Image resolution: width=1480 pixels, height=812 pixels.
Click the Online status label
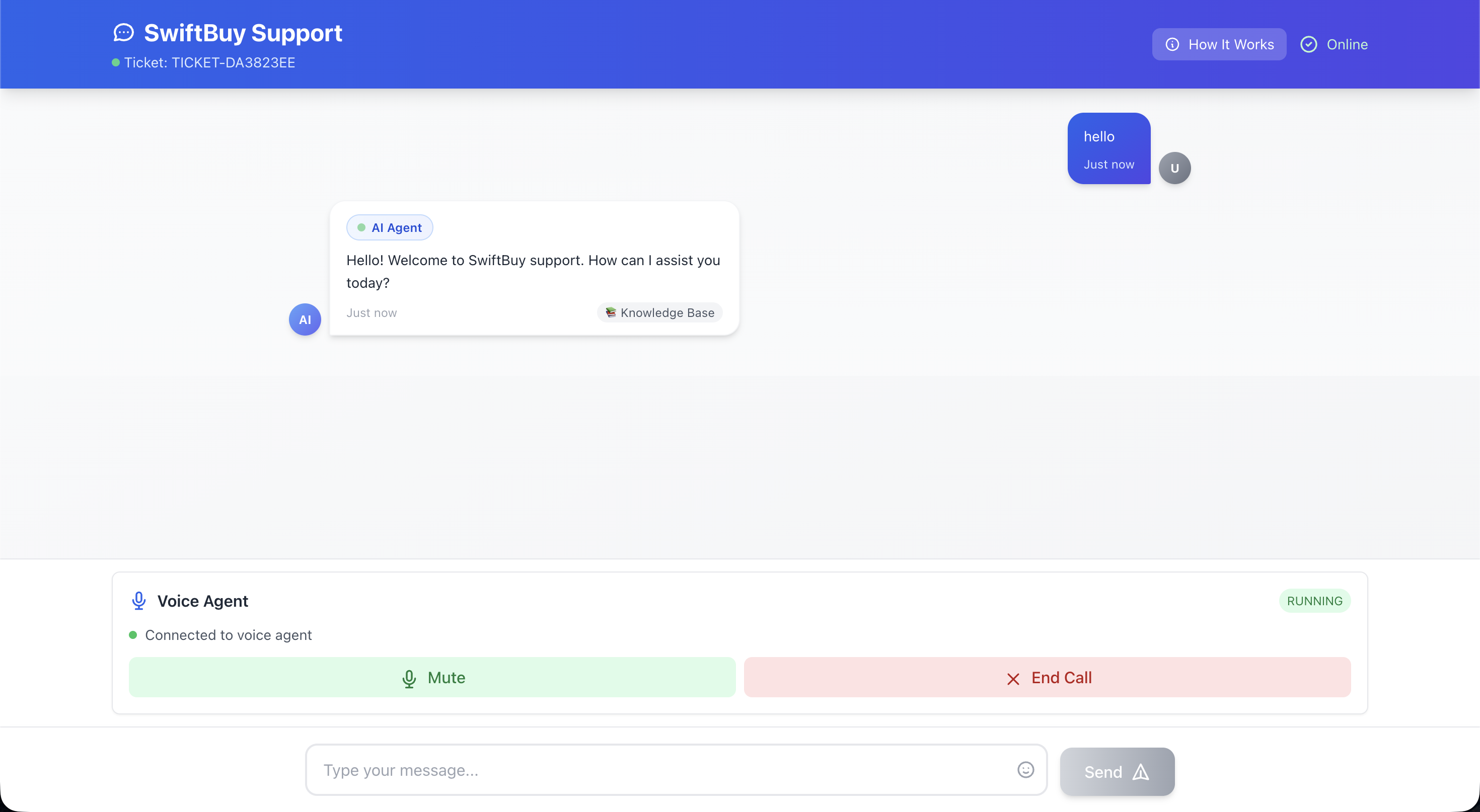tap(1347, 44)
